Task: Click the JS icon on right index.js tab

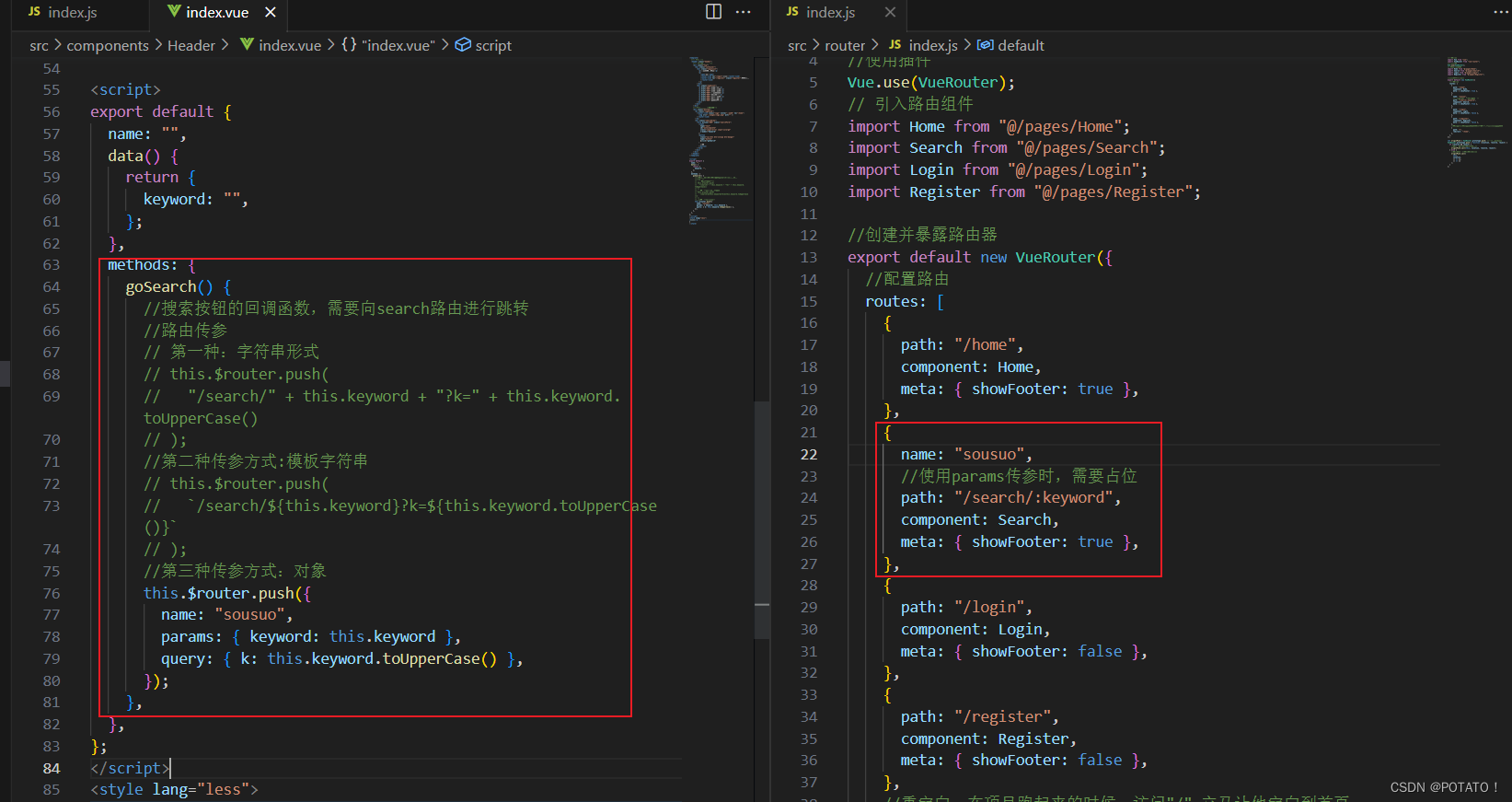Action: [792, 12]
